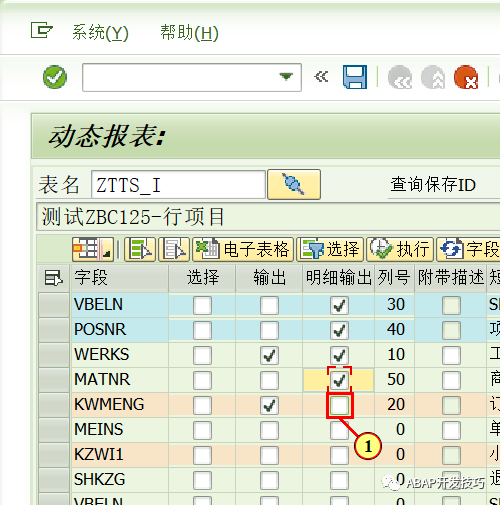Click the table select-all corner icon
Image resolution: width=500 pixels, height=505 pixels.
[x=54, y=278]
